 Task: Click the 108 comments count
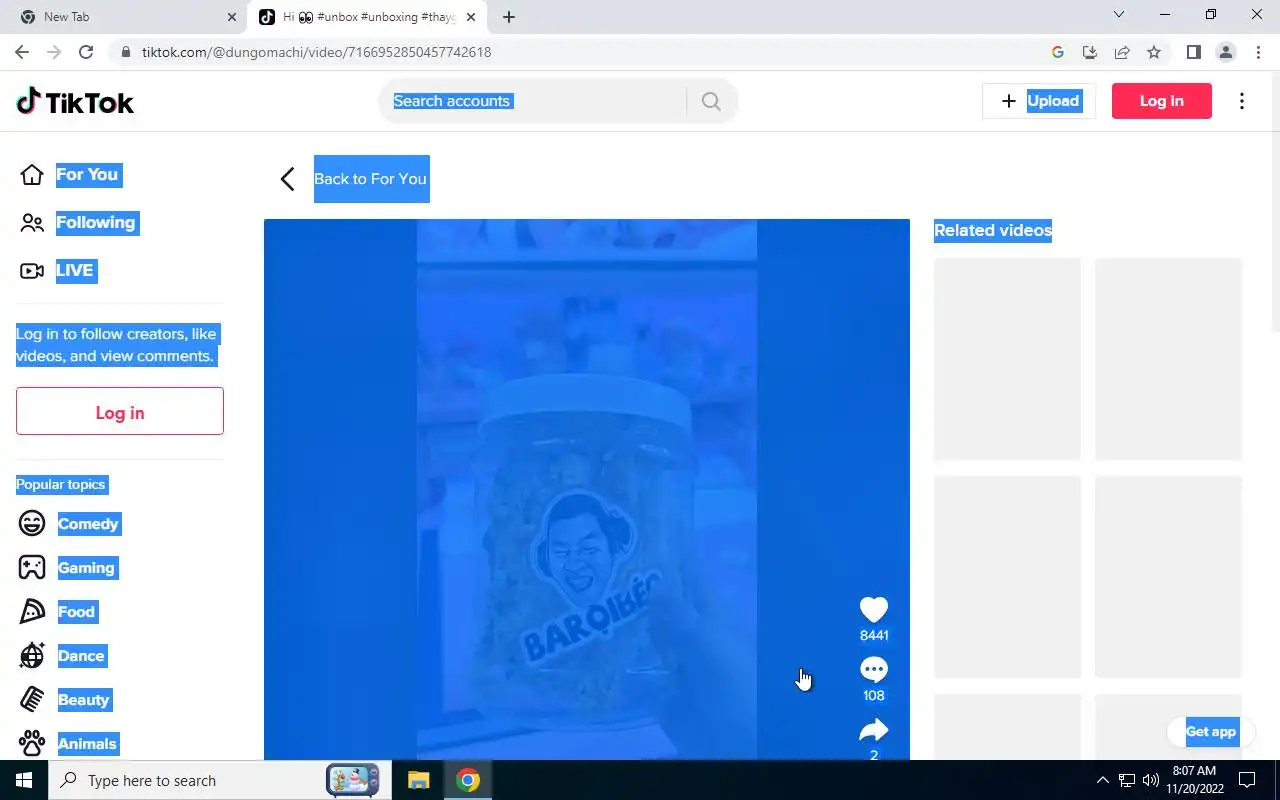pos(874,695)
